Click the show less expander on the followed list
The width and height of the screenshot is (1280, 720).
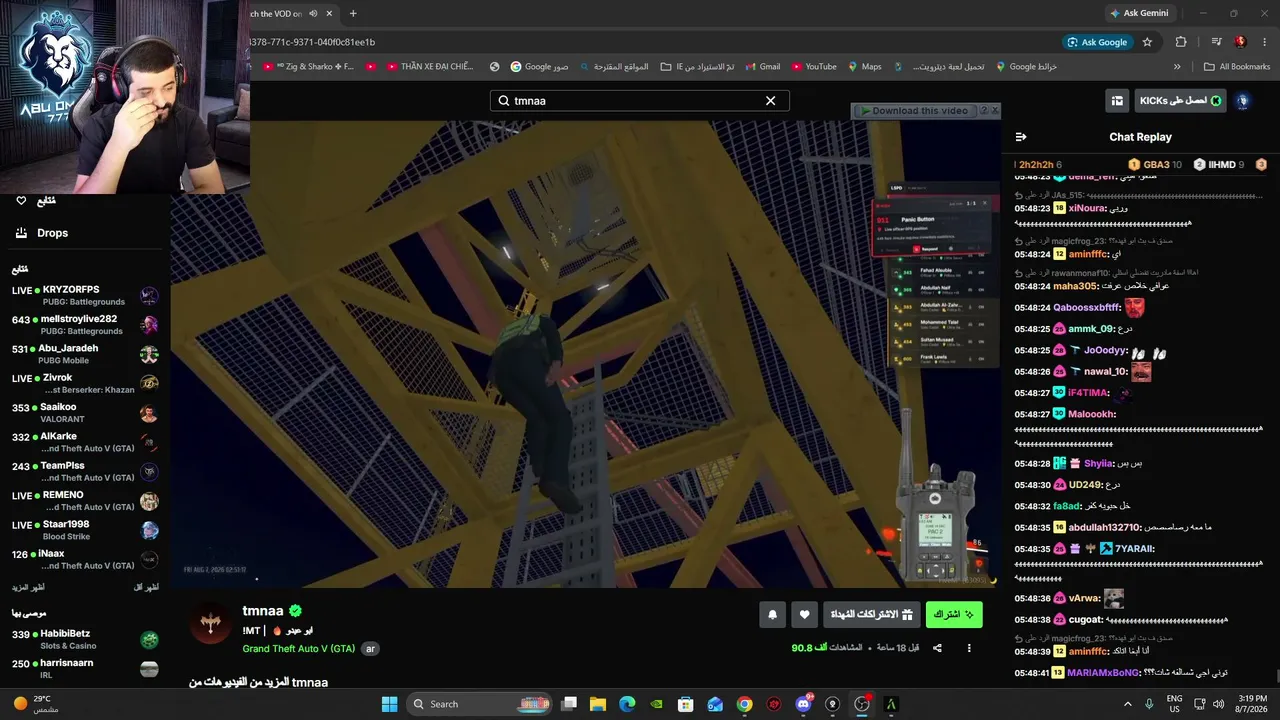tap(146, 587)
